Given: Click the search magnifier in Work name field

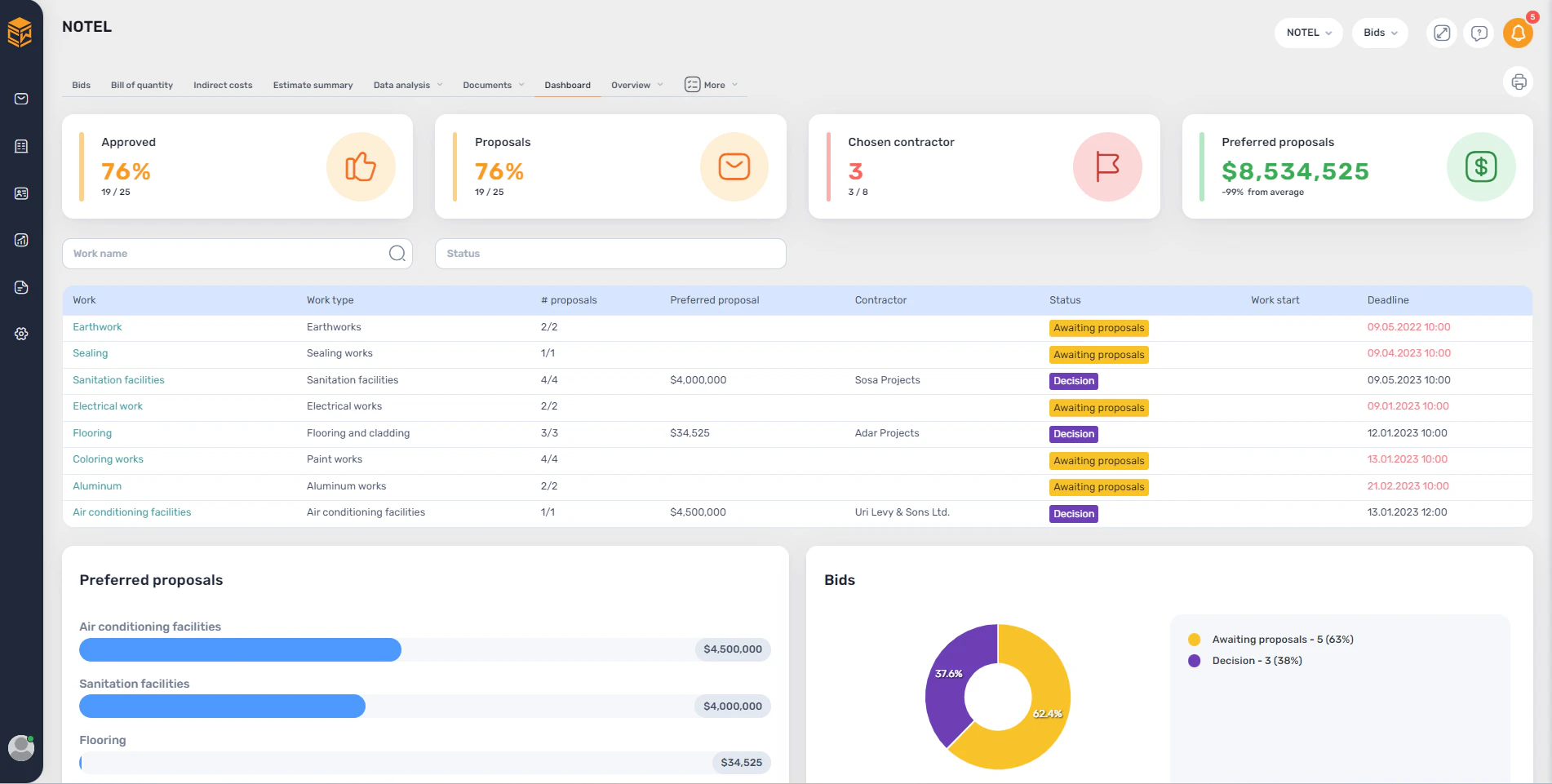Looking at the screenshot, I should pyautogui.click(x=397, y=253).
